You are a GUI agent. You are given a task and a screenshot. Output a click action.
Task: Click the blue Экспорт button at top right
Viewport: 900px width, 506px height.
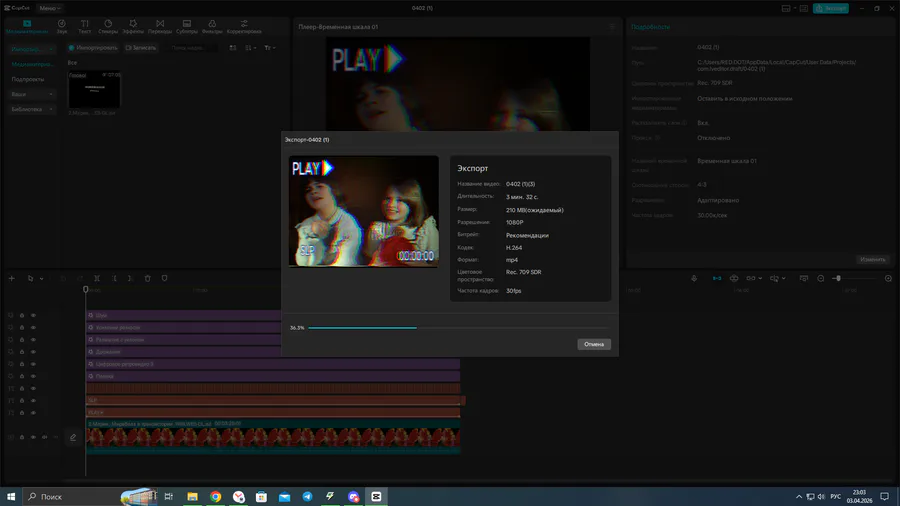(x=831, y=8)
